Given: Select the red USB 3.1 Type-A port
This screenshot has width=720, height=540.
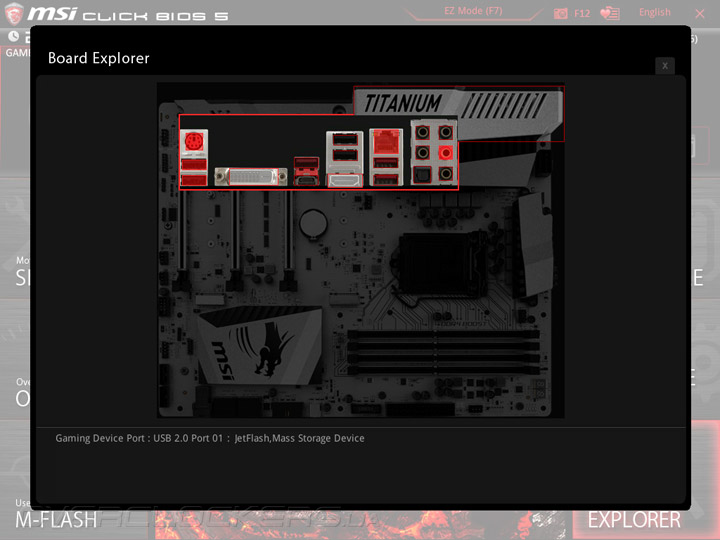Looking at the screenshot, I should click(x=306, y=163).
